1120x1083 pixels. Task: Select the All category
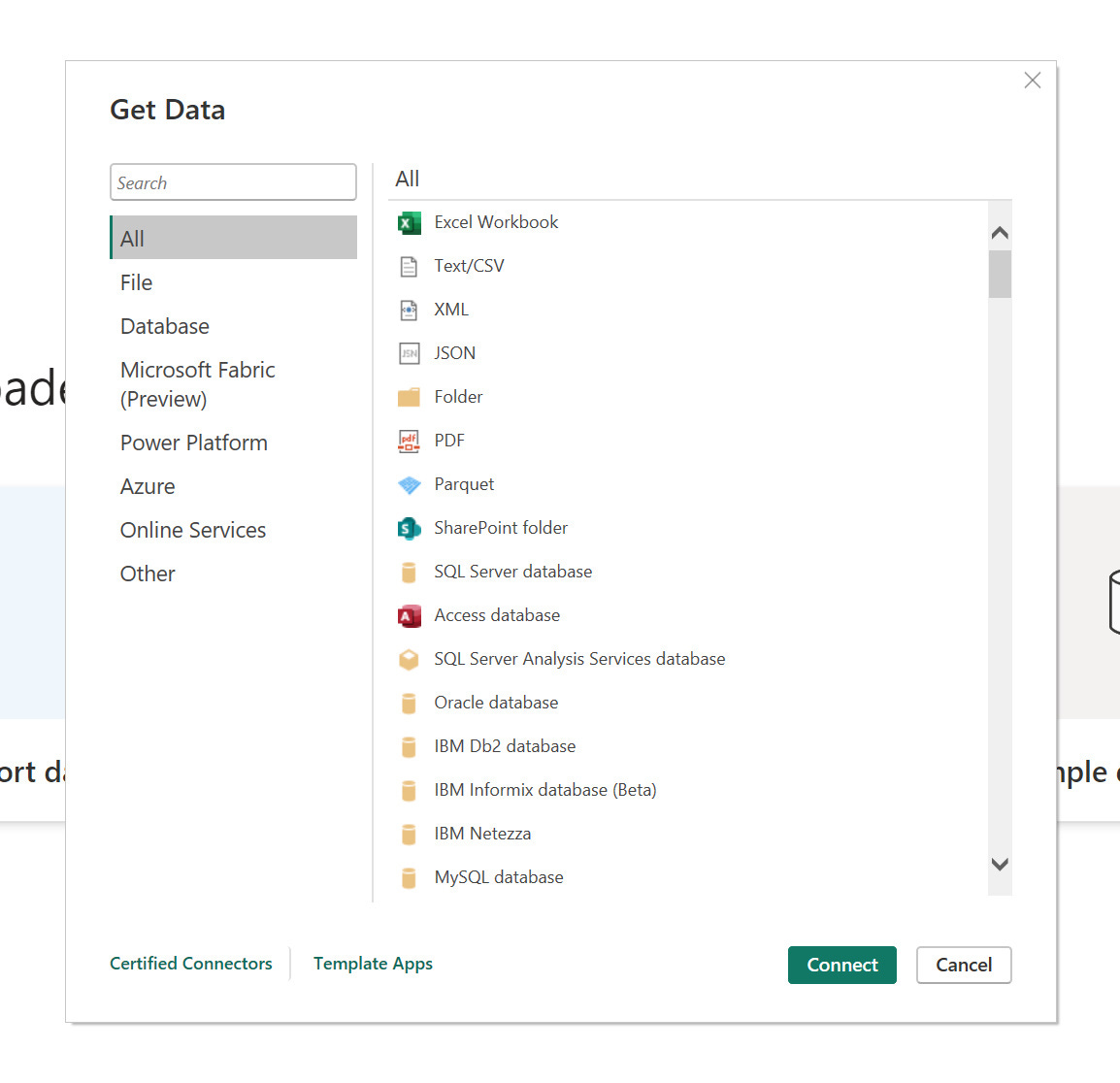coord(234,238)
